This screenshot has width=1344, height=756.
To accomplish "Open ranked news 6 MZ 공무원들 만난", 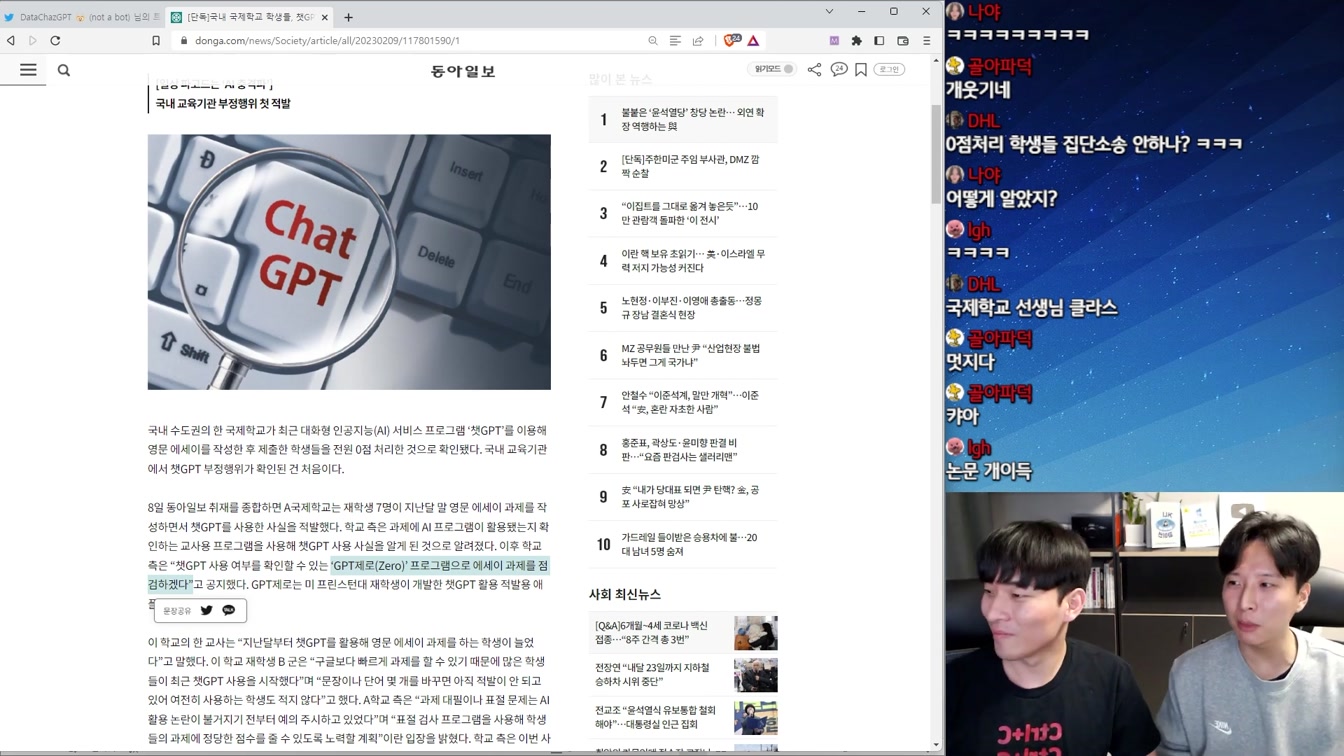I will pos(683,355).
